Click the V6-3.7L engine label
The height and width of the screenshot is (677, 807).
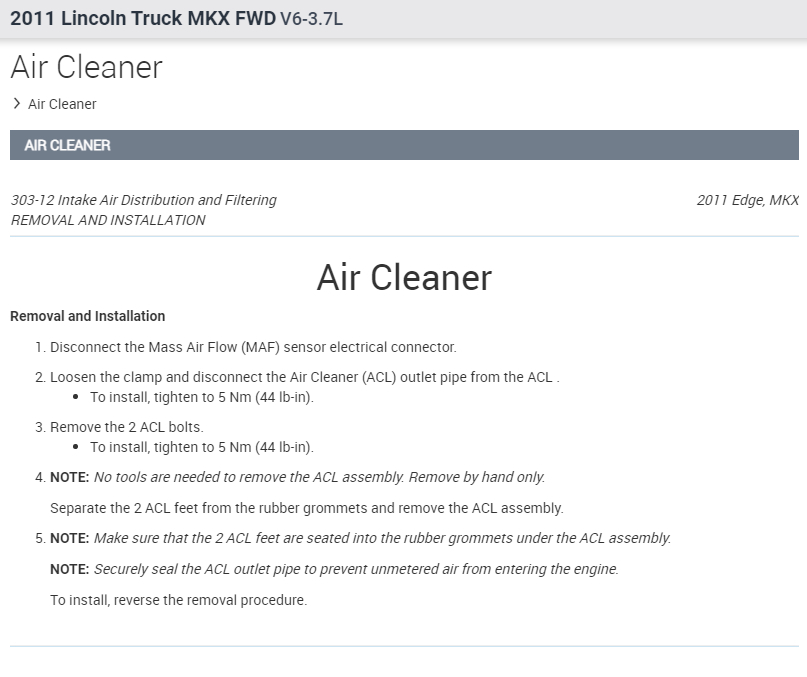[x=311, y=19]
